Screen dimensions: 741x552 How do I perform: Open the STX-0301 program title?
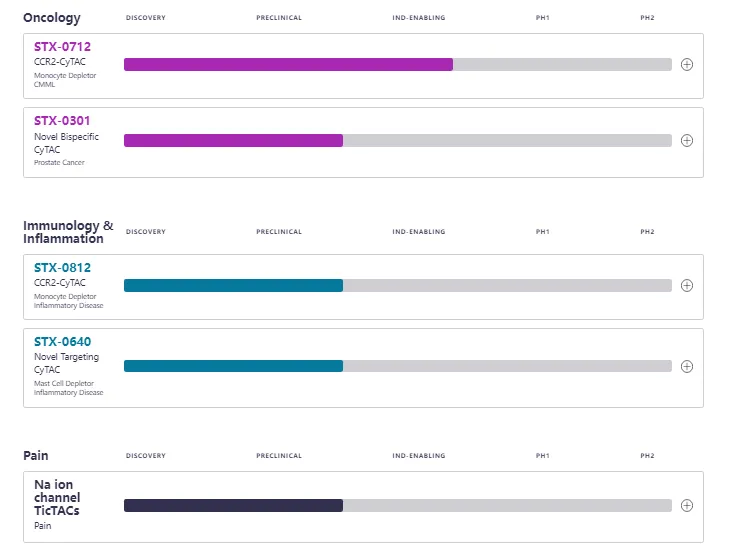click(x=62, y=121)
